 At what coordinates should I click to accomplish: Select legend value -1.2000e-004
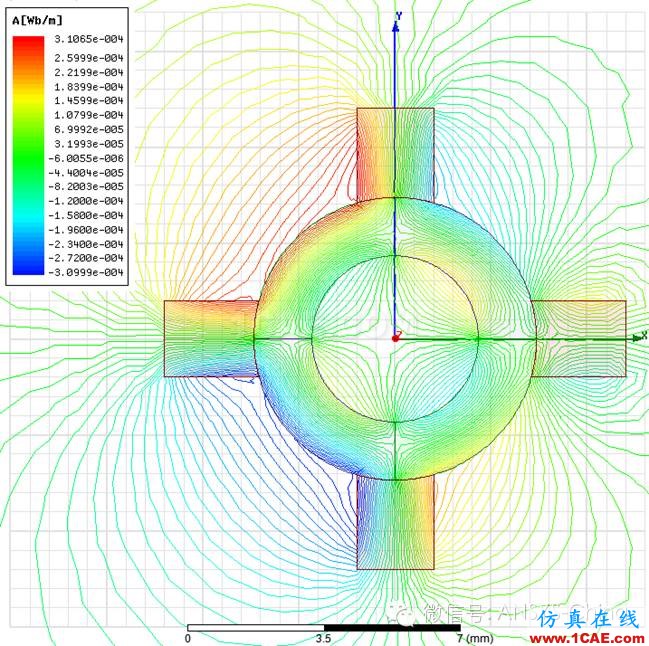point(86,201)
